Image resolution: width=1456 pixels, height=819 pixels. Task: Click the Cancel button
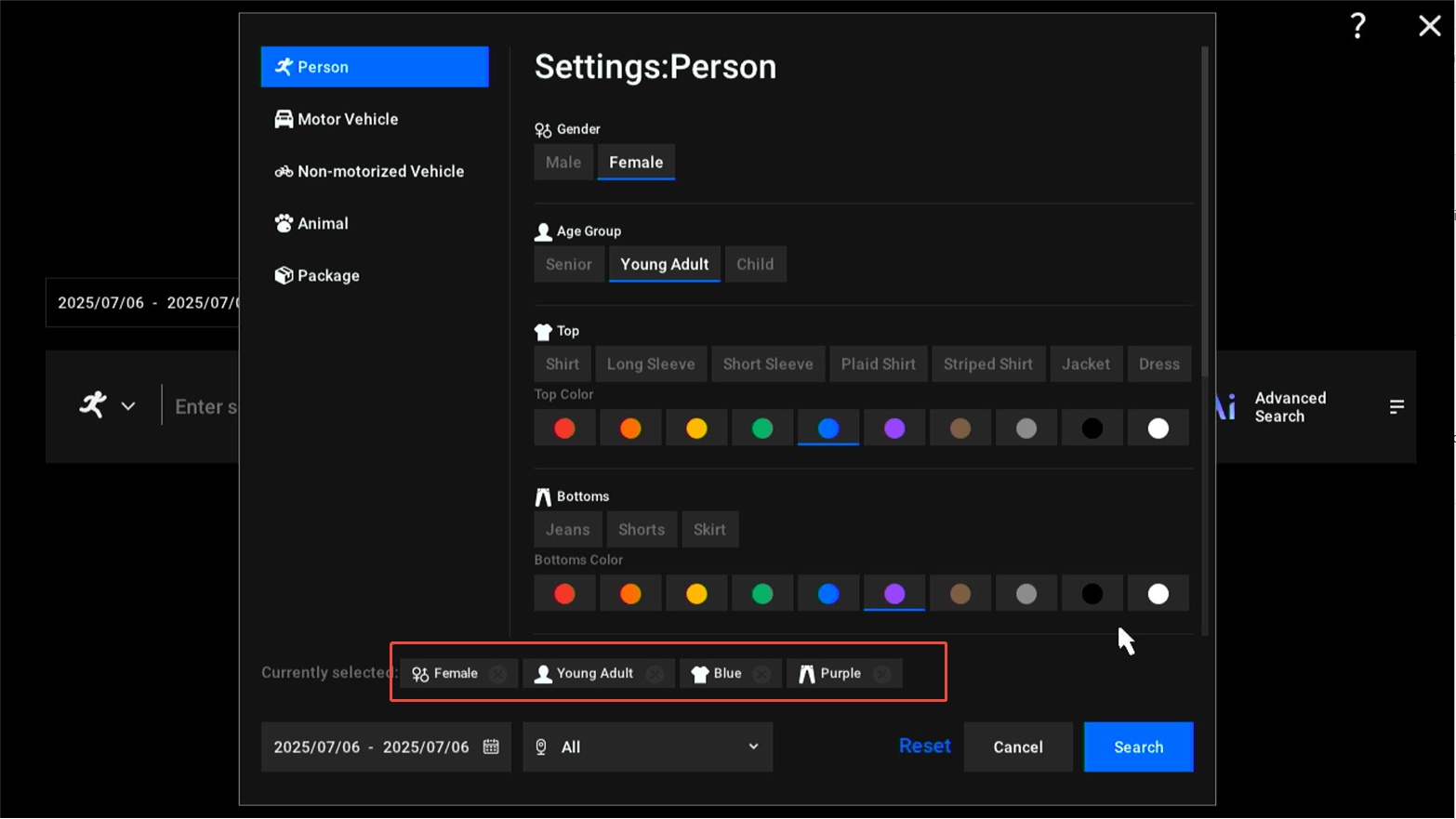coord(1018,746)
